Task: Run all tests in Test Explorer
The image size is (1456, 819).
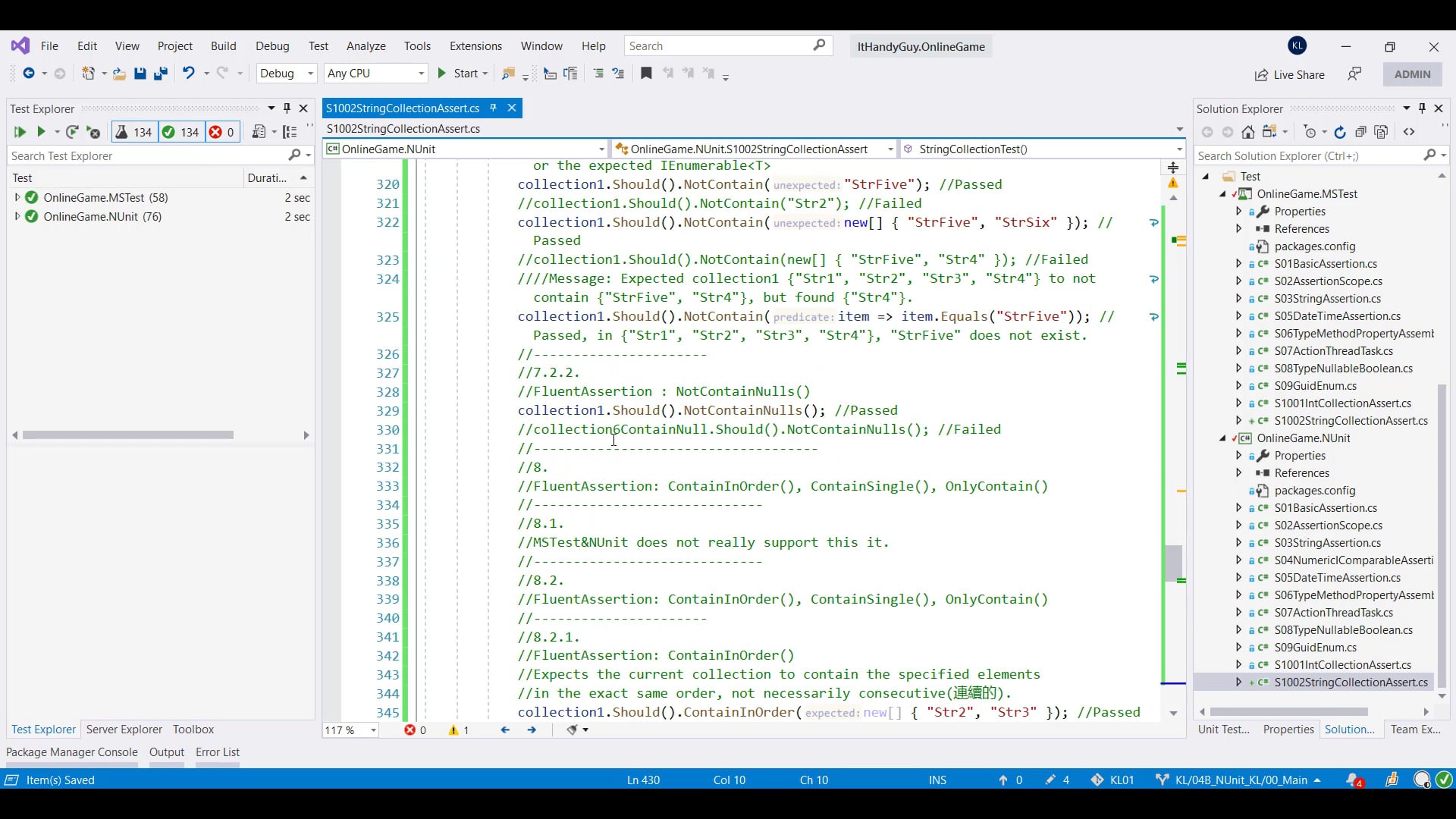Action: tap(20, 132)
